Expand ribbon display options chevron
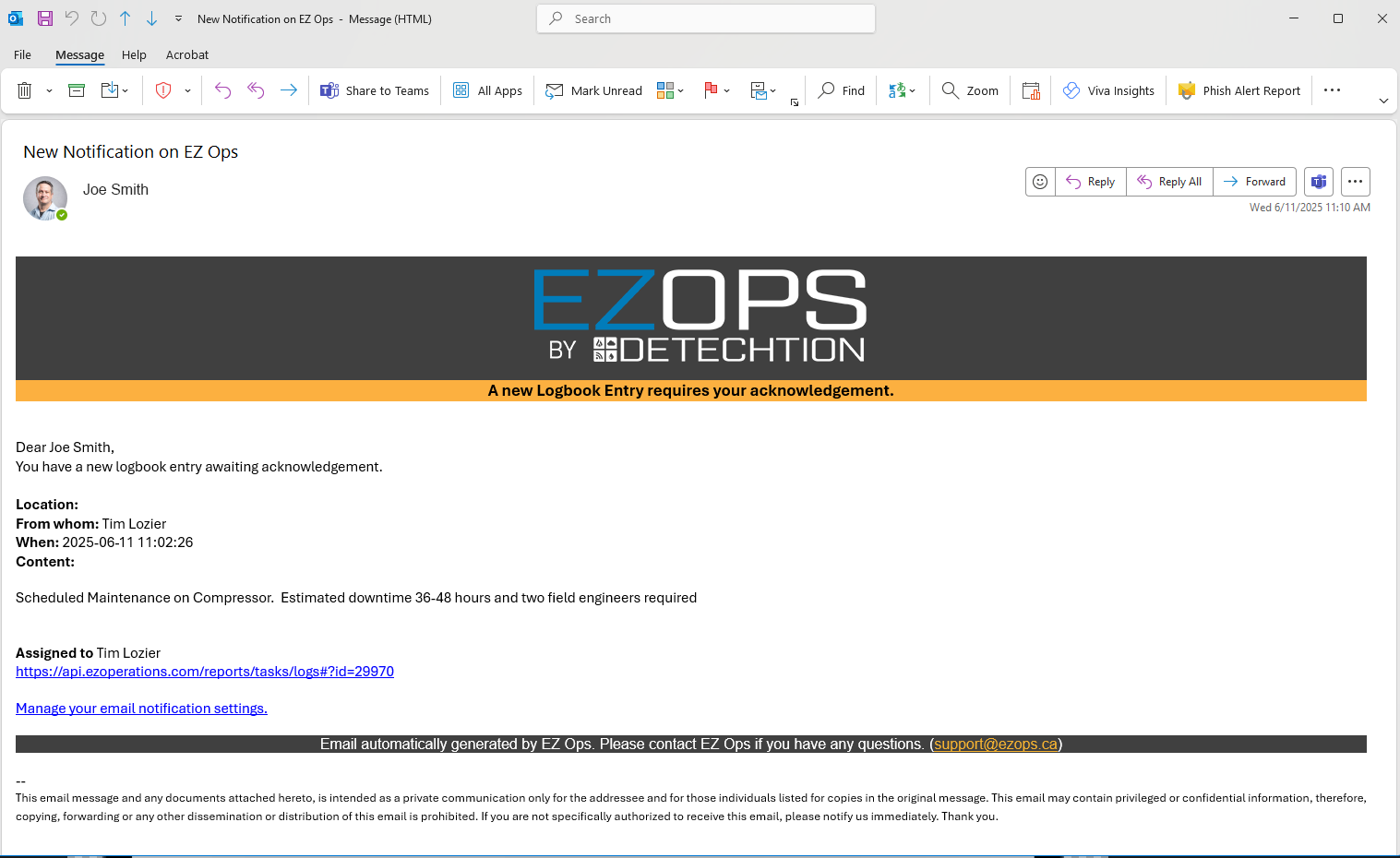The image size is (1400, 858). coord(1383,101)
